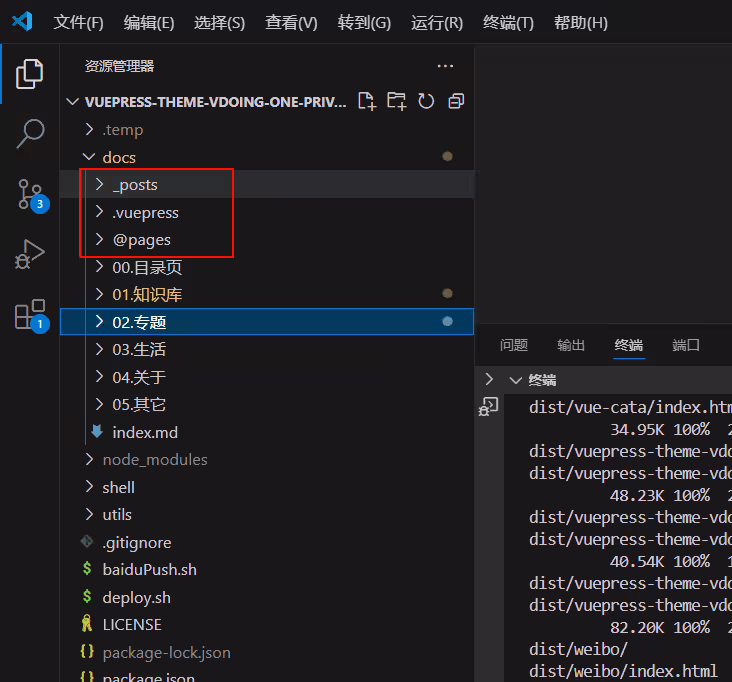This screenshot has width=732, height=682.
Task: Click the New File icon in explorer header
Action: [x=367, y=101]
